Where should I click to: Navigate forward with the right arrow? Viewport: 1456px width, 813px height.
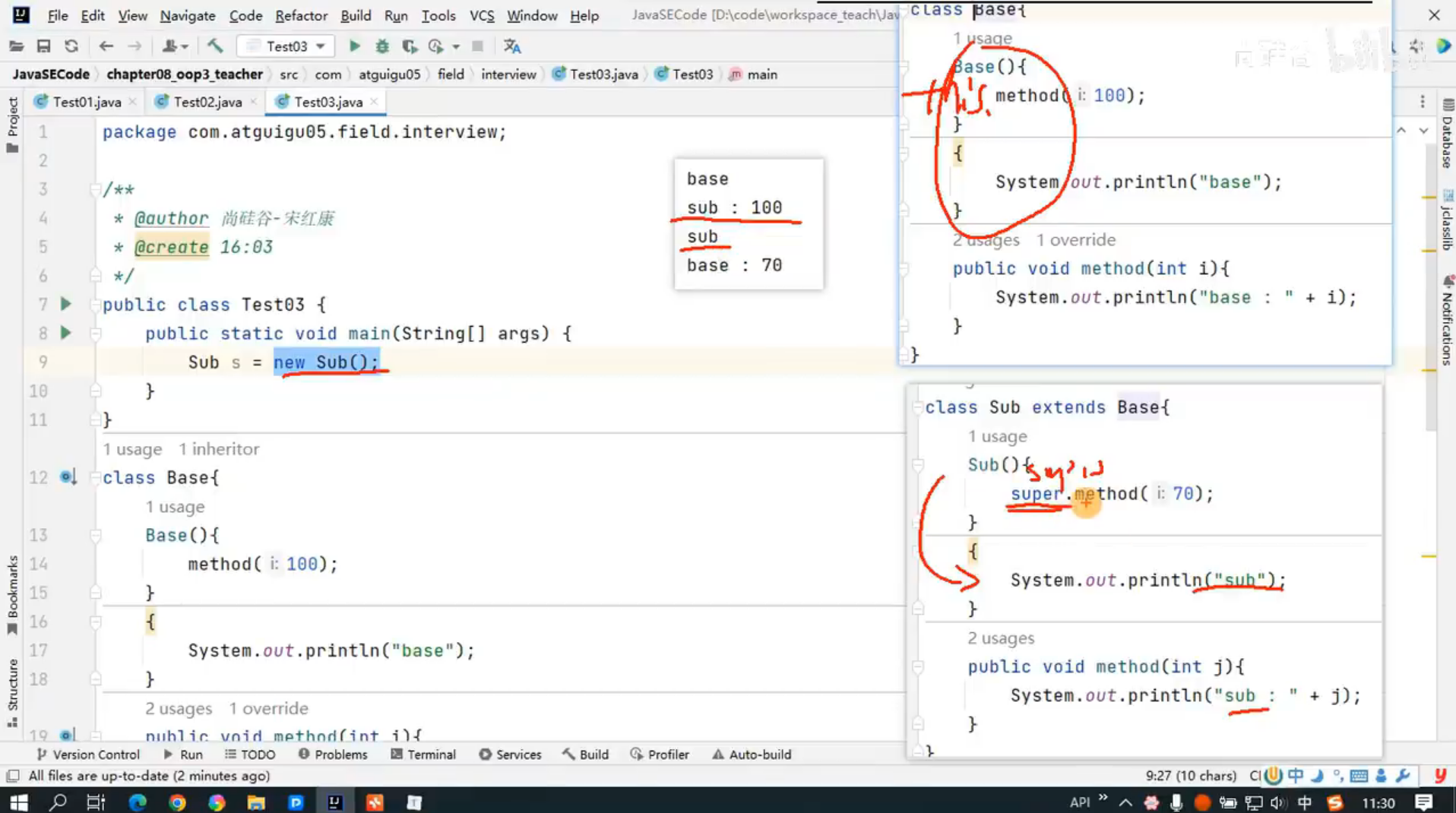135,46
